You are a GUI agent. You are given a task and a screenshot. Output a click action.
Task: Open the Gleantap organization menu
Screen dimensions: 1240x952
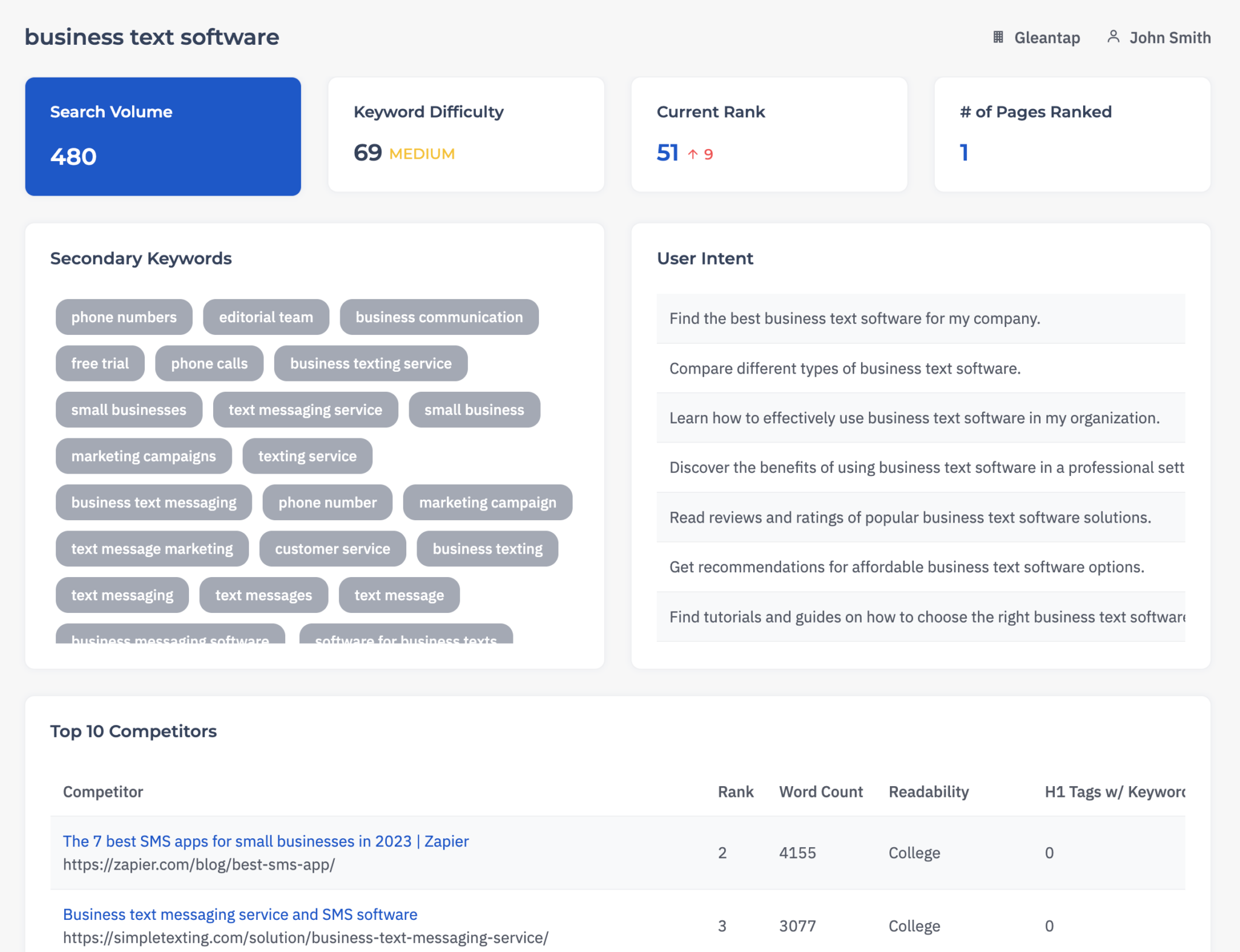(1046, 38)
